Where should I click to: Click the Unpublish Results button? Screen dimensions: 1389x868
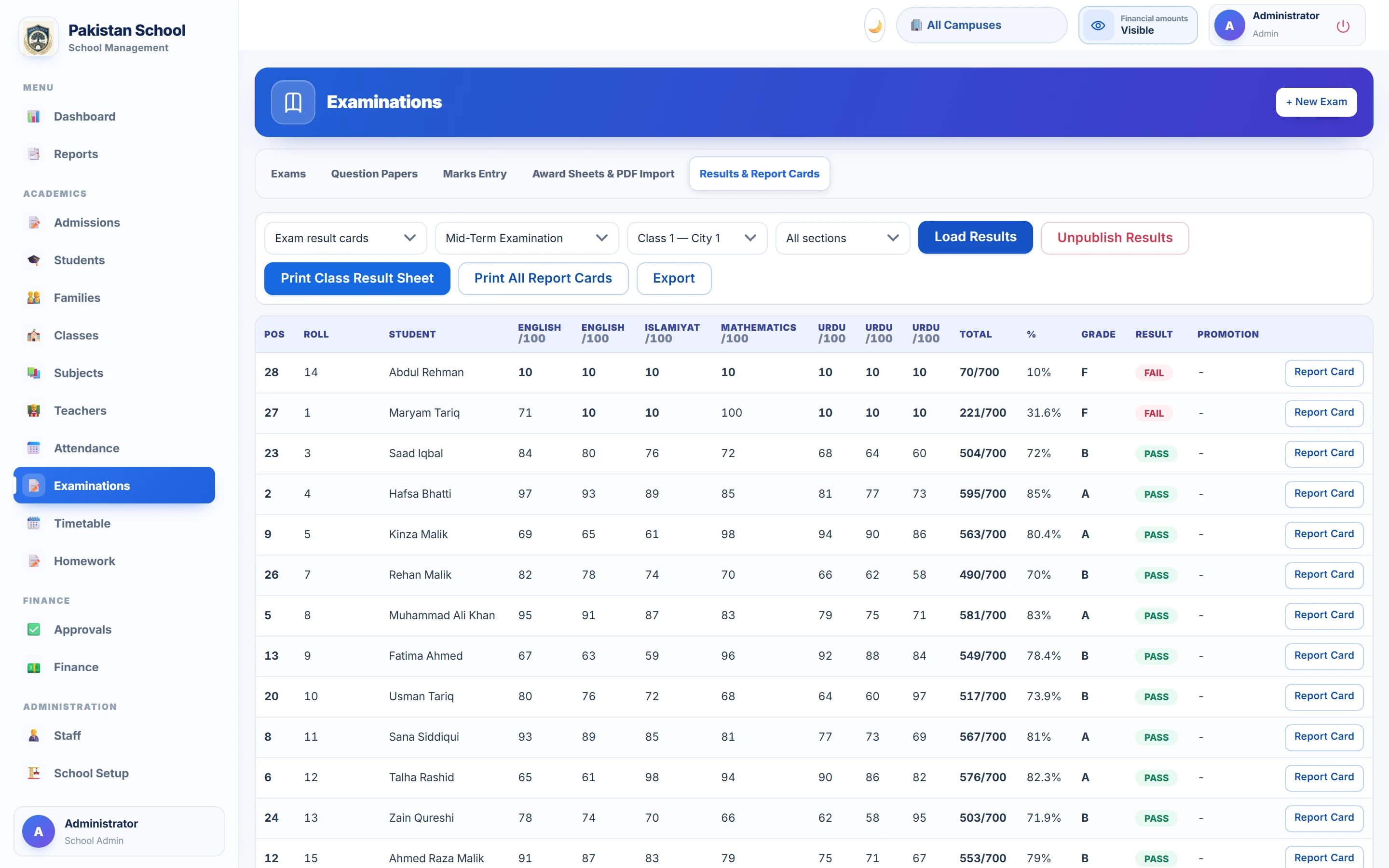point(1115,238)
